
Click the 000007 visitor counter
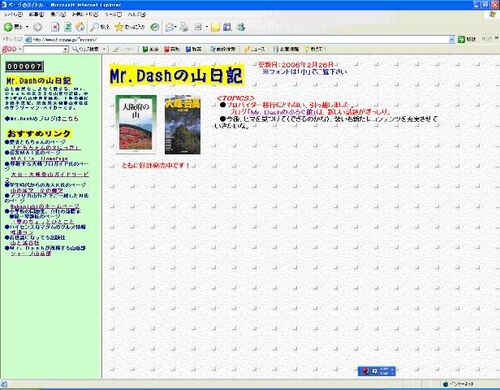click(24, 66)
